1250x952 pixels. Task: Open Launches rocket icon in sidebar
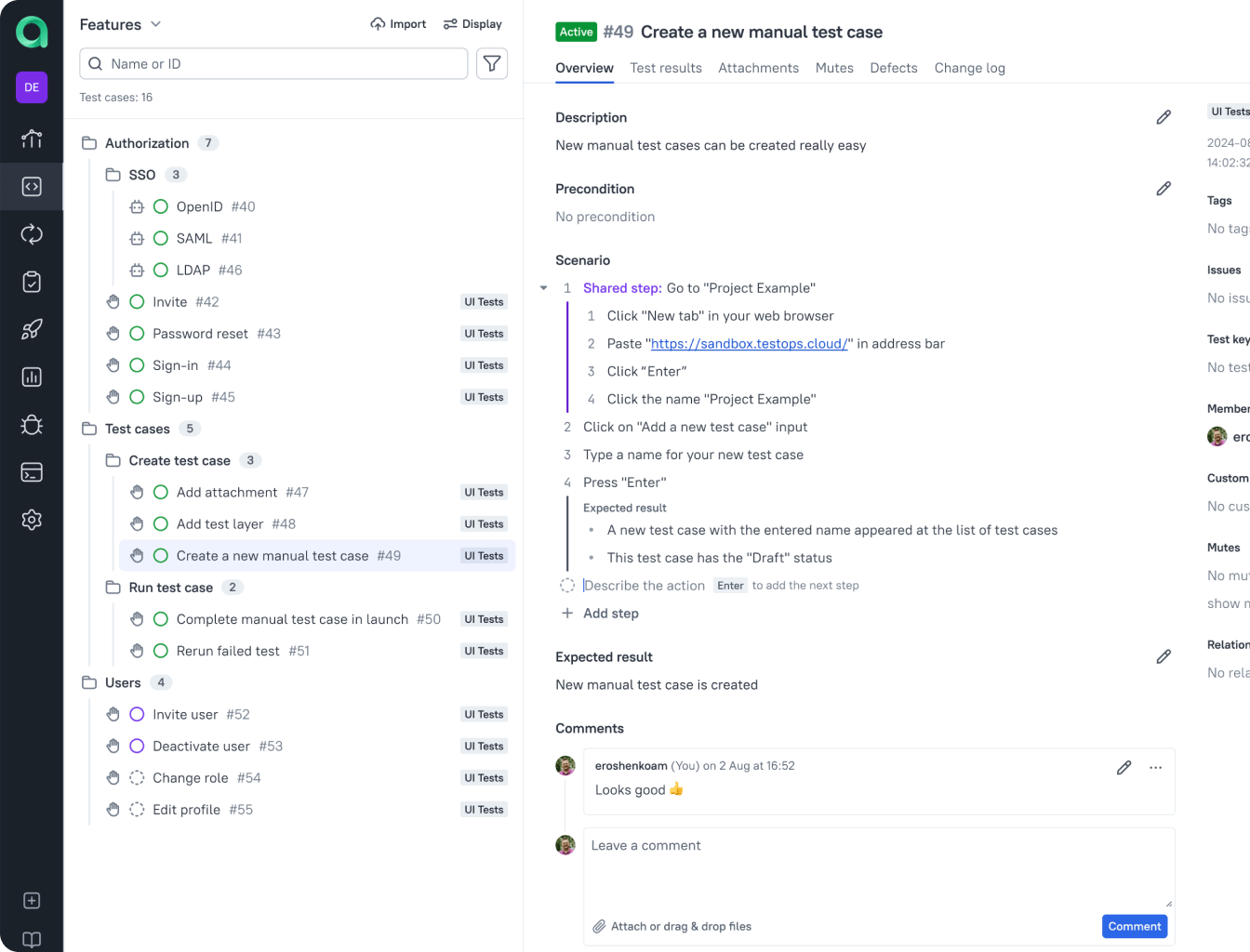click(x=32, y=329)
